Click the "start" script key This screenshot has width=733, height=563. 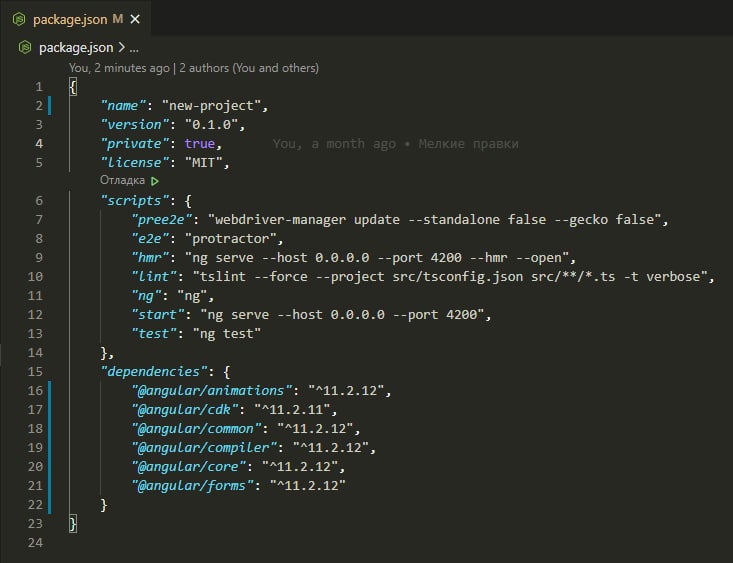click(158, 315)
